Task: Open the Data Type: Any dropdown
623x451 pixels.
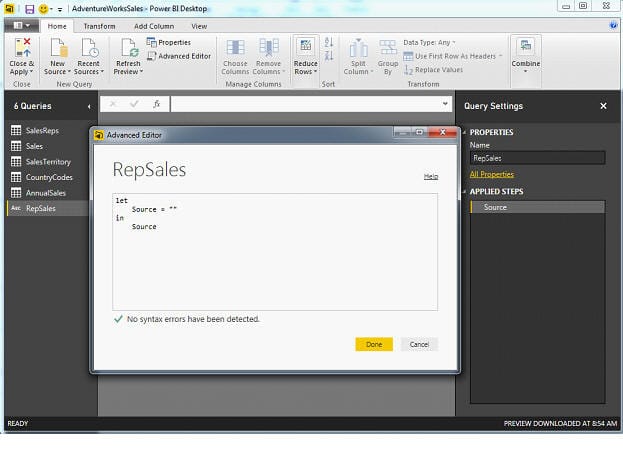Action: tap(429, 42)
